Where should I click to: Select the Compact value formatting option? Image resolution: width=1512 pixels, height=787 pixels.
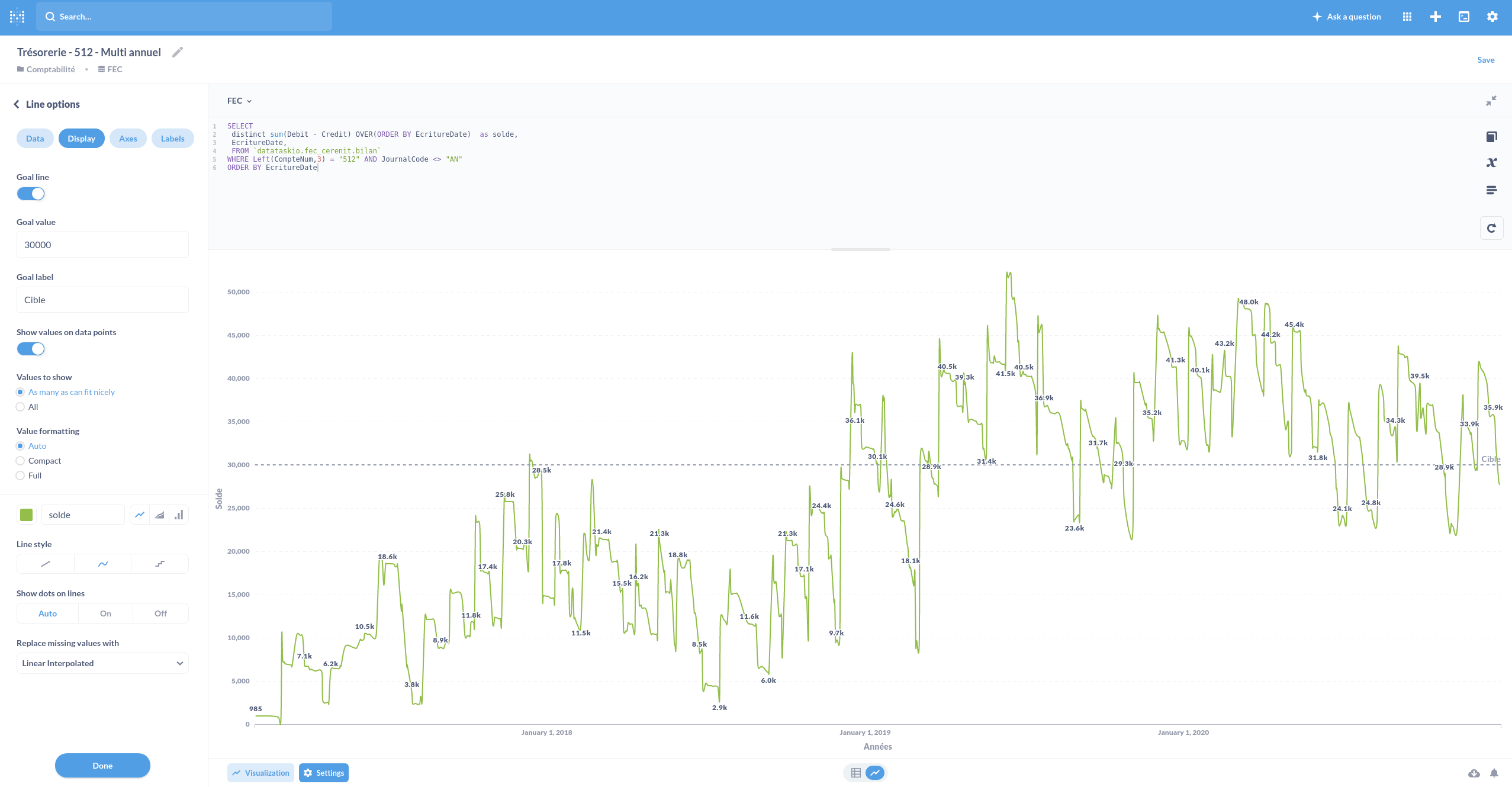[x=21, y=461]
